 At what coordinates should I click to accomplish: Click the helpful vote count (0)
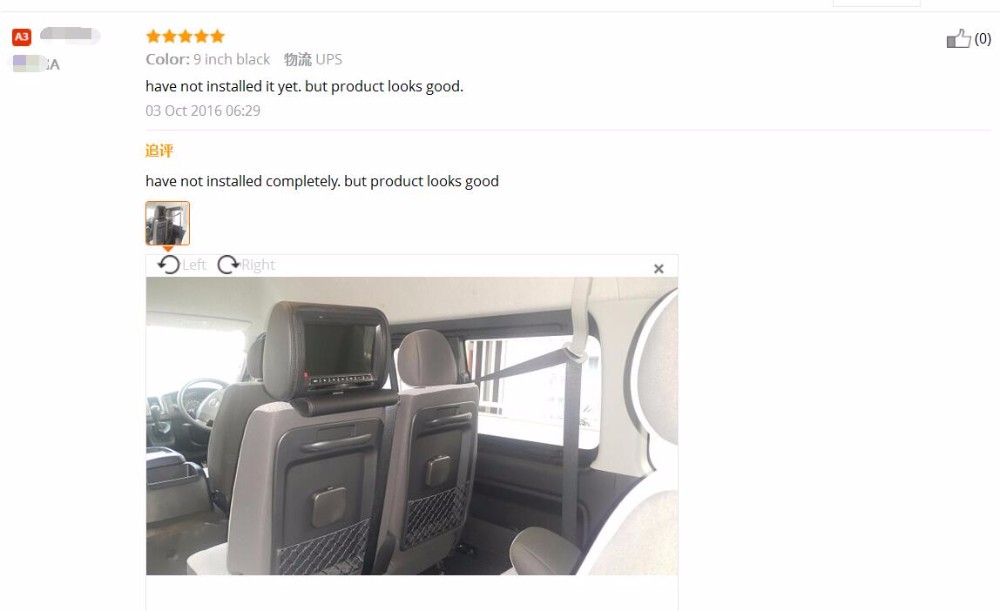983,39
